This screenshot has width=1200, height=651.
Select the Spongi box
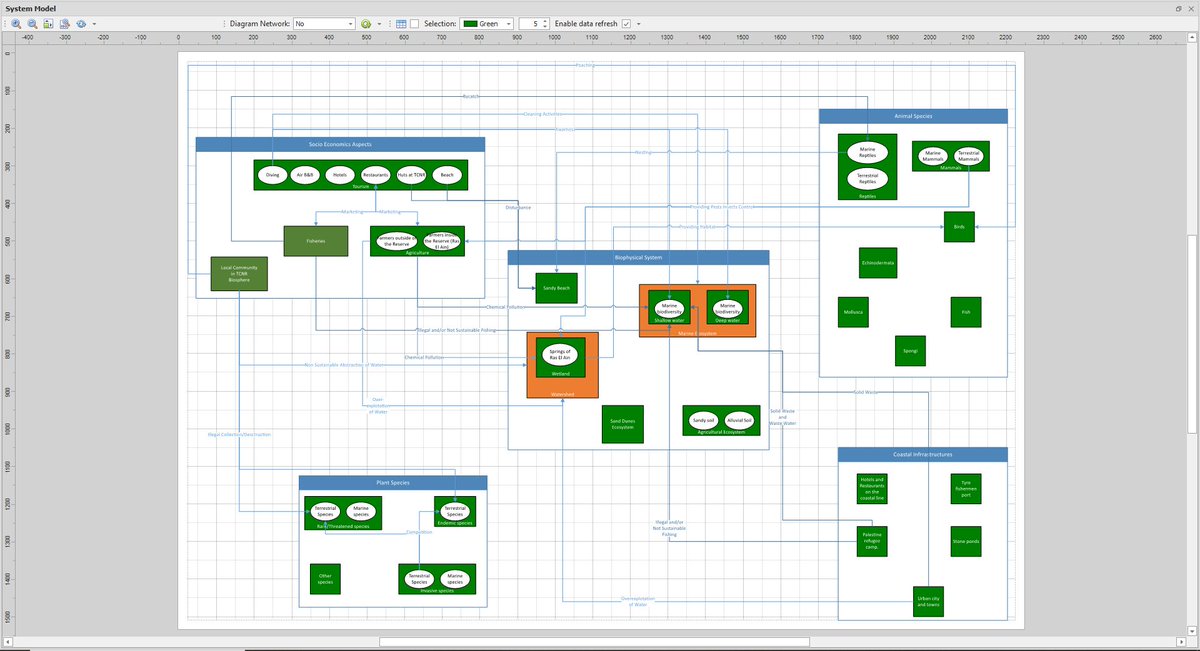click(910, 351)
